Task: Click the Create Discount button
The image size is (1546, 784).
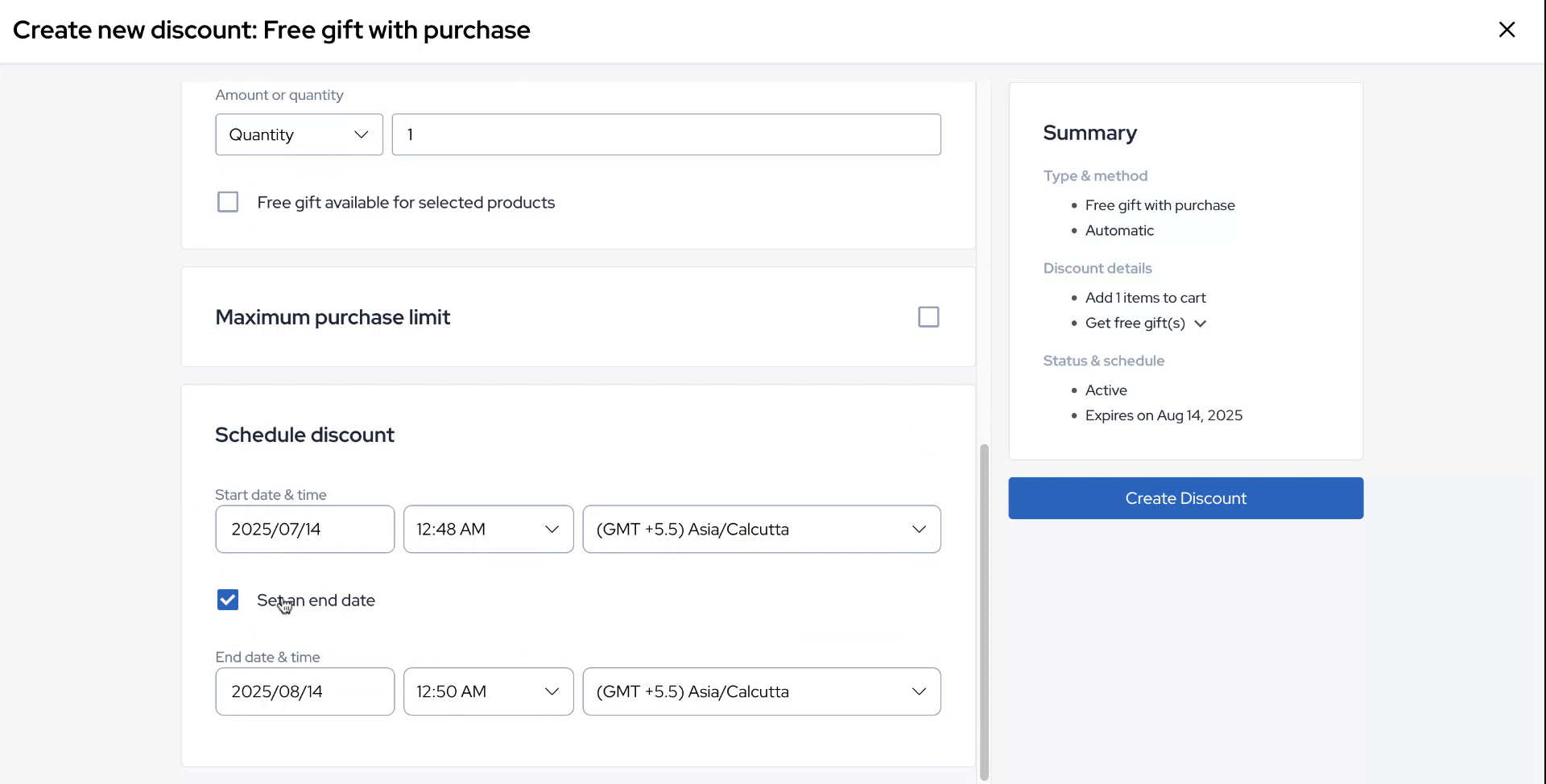Action: [1185, 498]
